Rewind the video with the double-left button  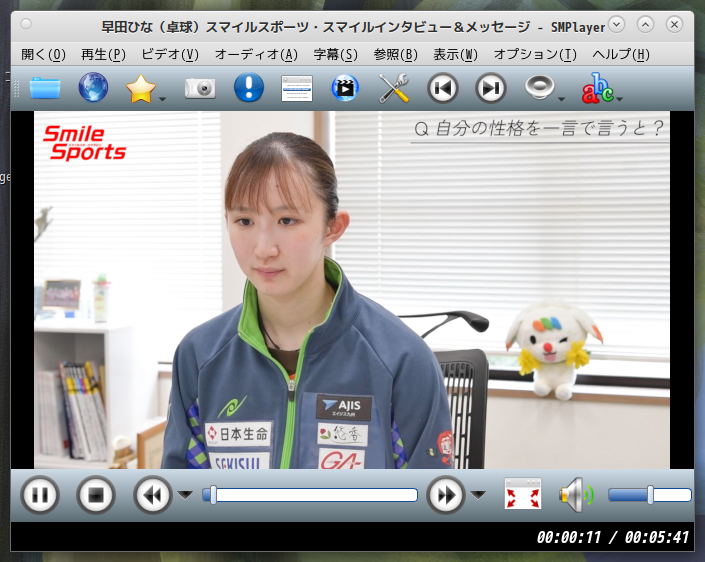[152, 495]
